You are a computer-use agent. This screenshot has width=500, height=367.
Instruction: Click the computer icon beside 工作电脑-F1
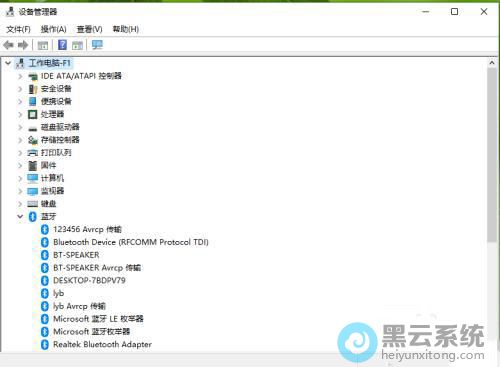20,63
